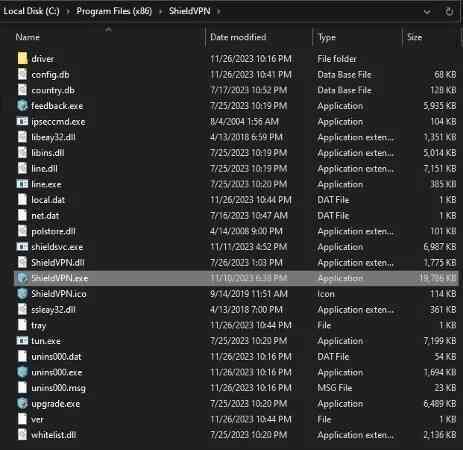Viewport: 463px width, 450px height.
Task: Expand the address bar history dropdown
Action: pos(427,12)
